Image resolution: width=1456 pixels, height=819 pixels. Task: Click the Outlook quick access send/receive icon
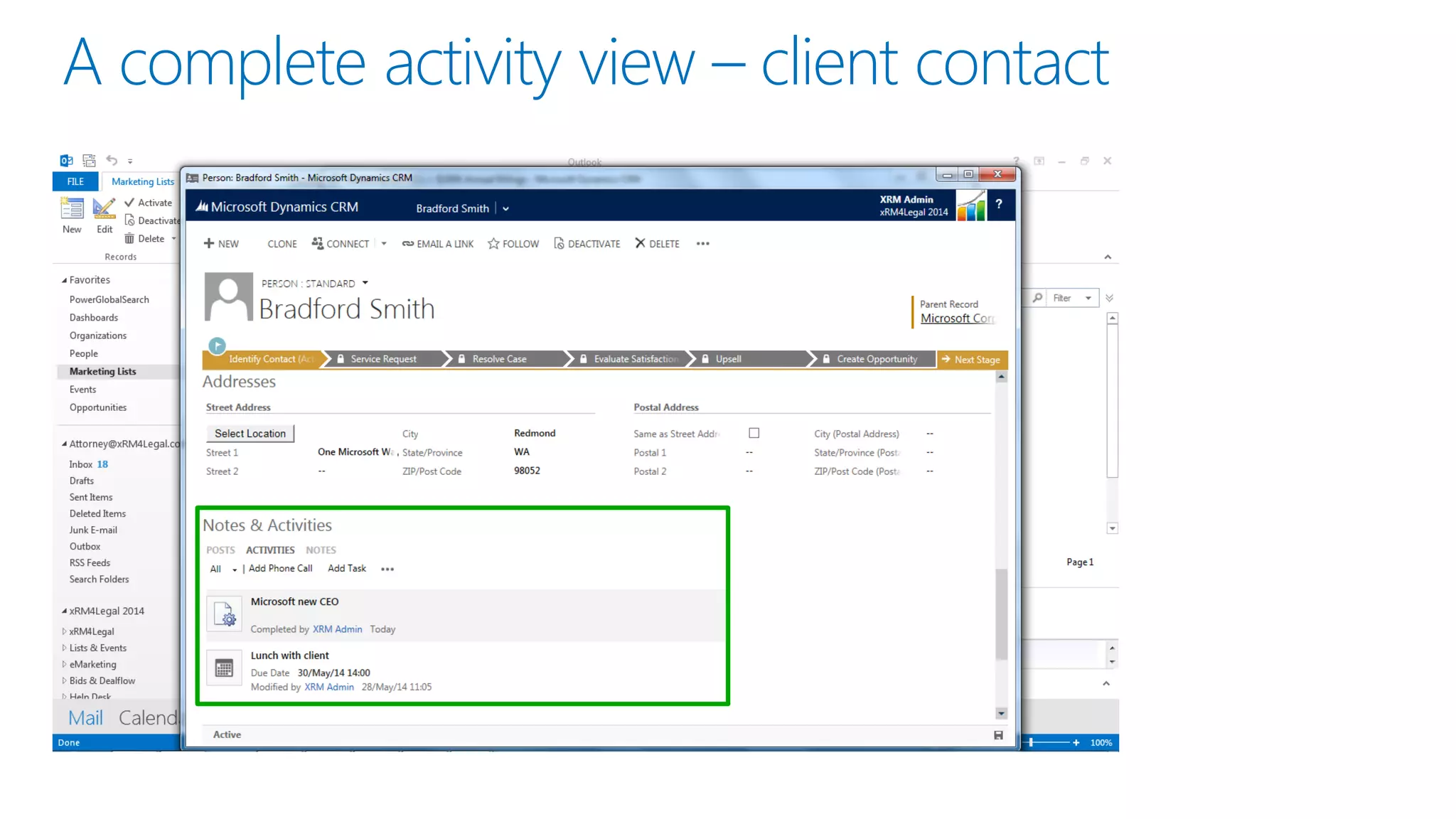[x=89, y=160]
